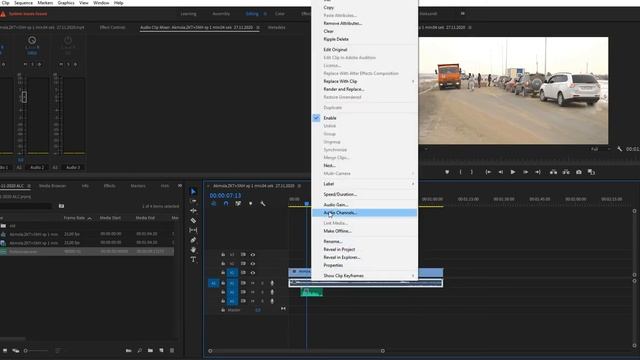Viewport: 640px width, 360px height.
Task: Toggle Snap magnet in timeline
Action: point(226,203)
